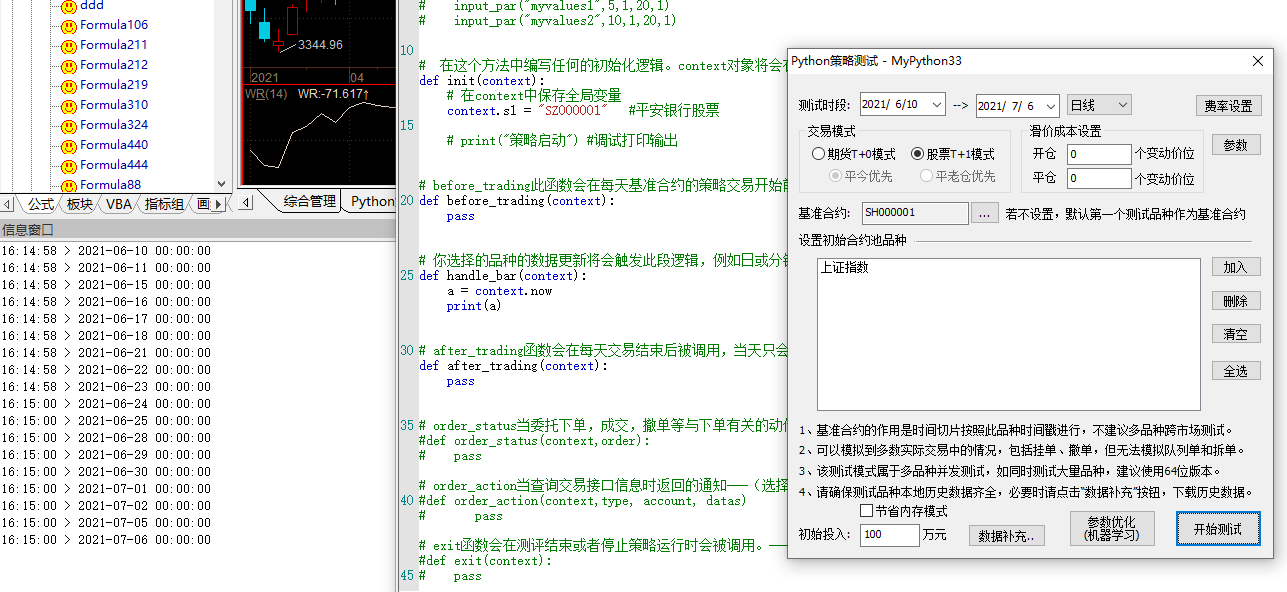Click the 3344.96 price label on chart
The width and height of the screenshot is (1287, 592).
pos(320,45)
